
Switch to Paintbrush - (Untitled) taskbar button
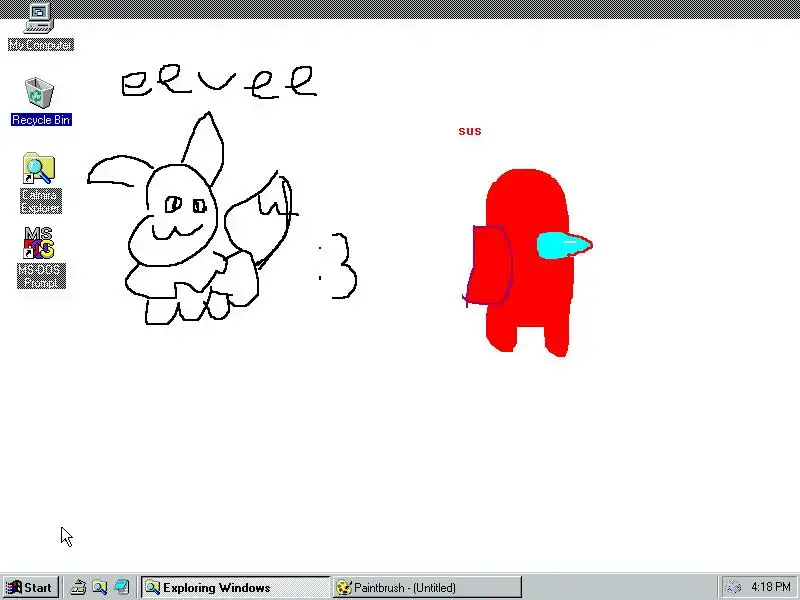pyautogui.click(x=428, y=587)
